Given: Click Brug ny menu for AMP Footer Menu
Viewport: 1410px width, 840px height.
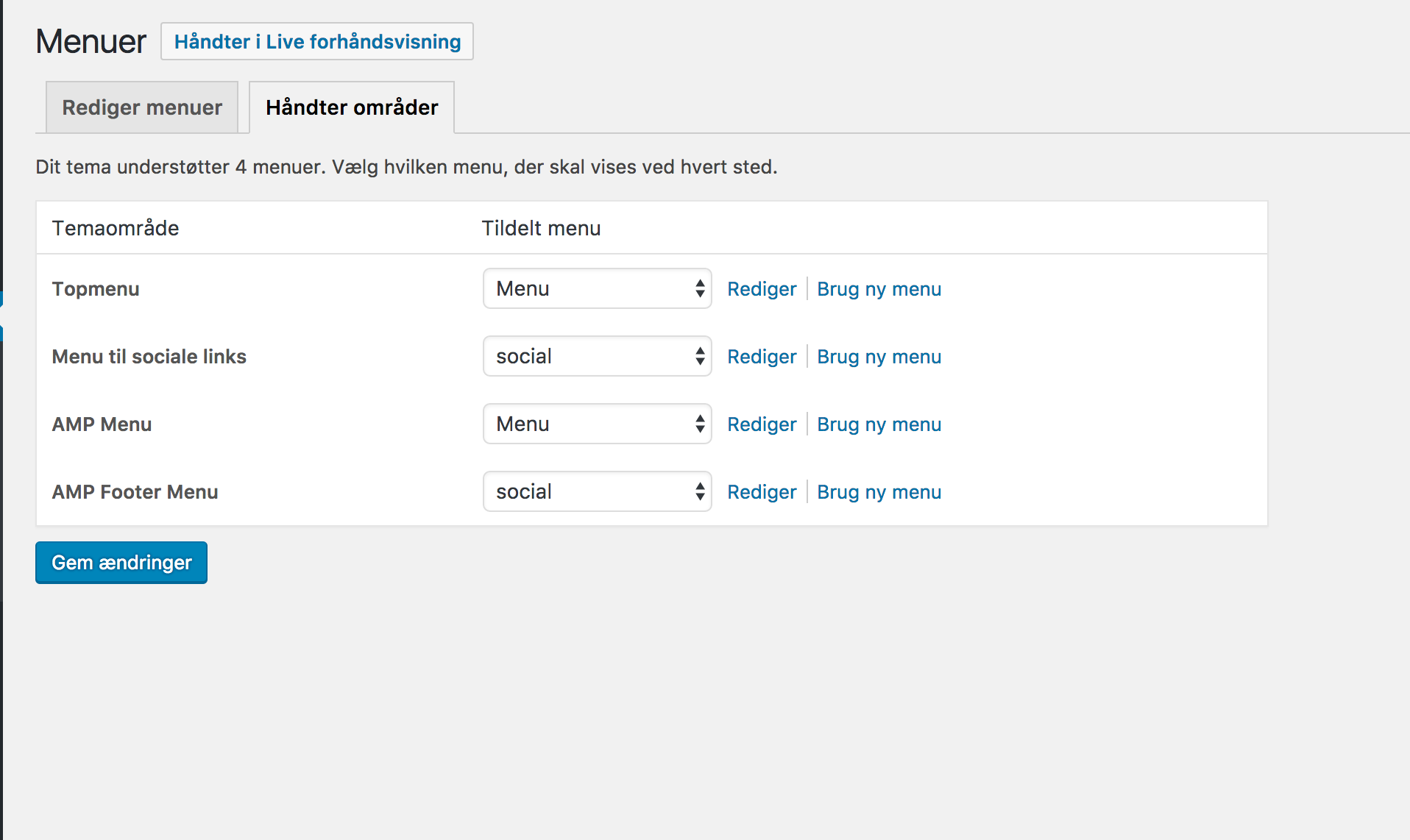Looking at the screenshot, I should pos(879,492).
